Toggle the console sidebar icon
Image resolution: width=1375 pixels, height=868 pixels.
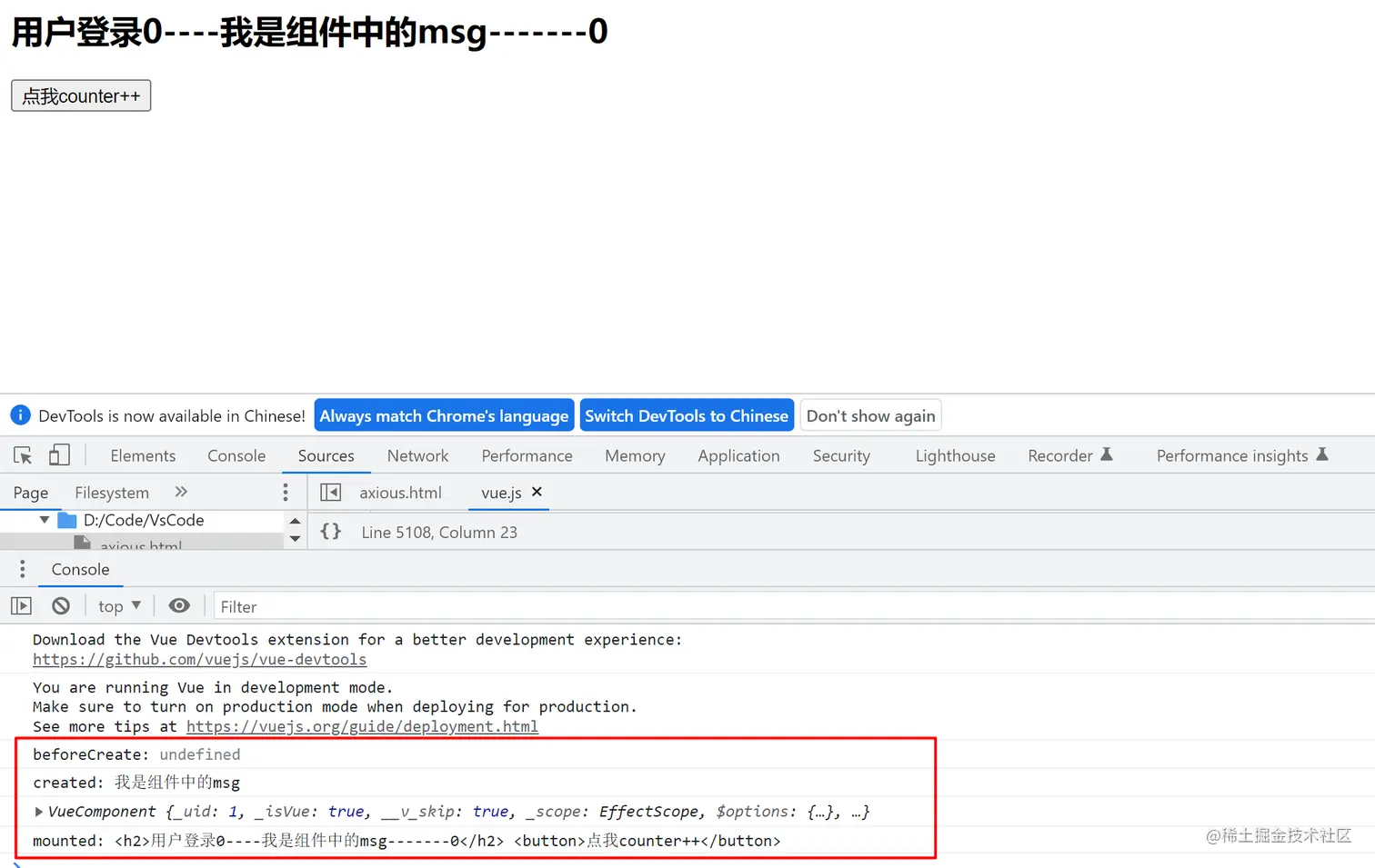pos(21,605)
